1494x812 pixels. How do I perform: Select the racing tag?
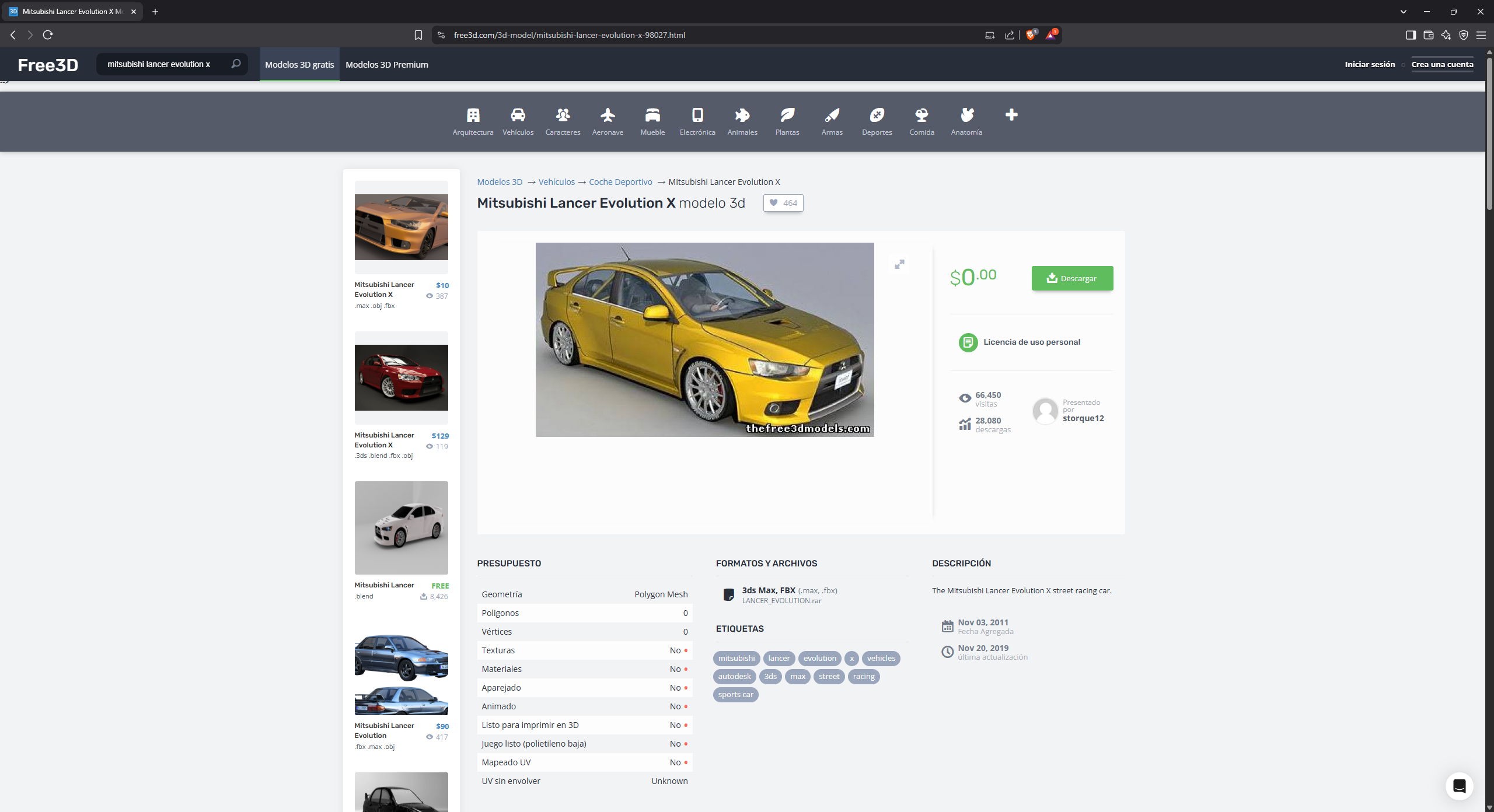[x=864, y=676]
